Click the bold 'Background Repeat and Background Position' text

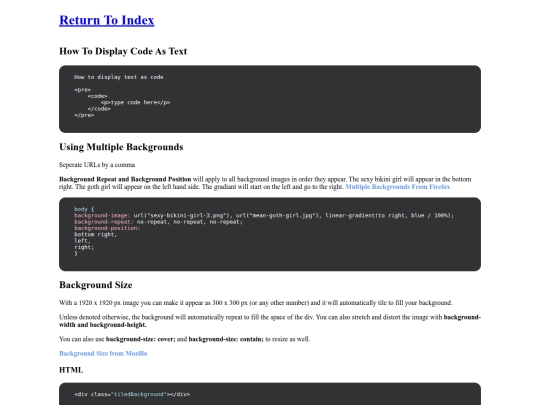(x=125, y=179)
